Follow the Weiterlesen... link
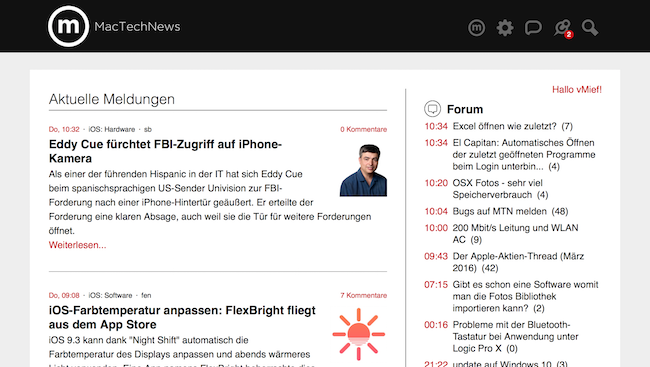Viewport: 650px width, 367px height. tap(78, 245)
